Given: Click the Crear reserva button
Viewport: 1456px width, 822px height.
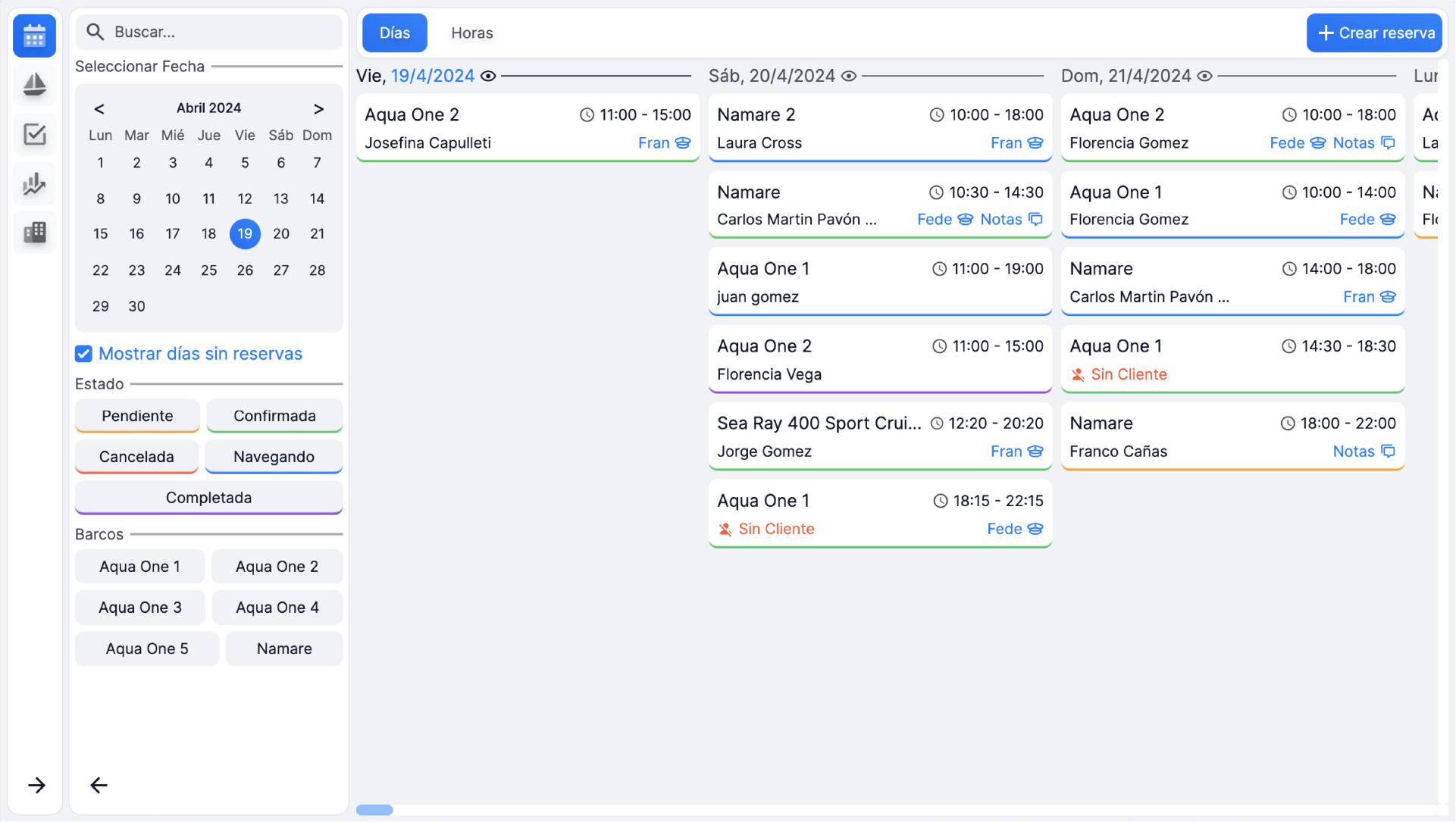Looking at the screenshot, I should [x=1373, y=33].
